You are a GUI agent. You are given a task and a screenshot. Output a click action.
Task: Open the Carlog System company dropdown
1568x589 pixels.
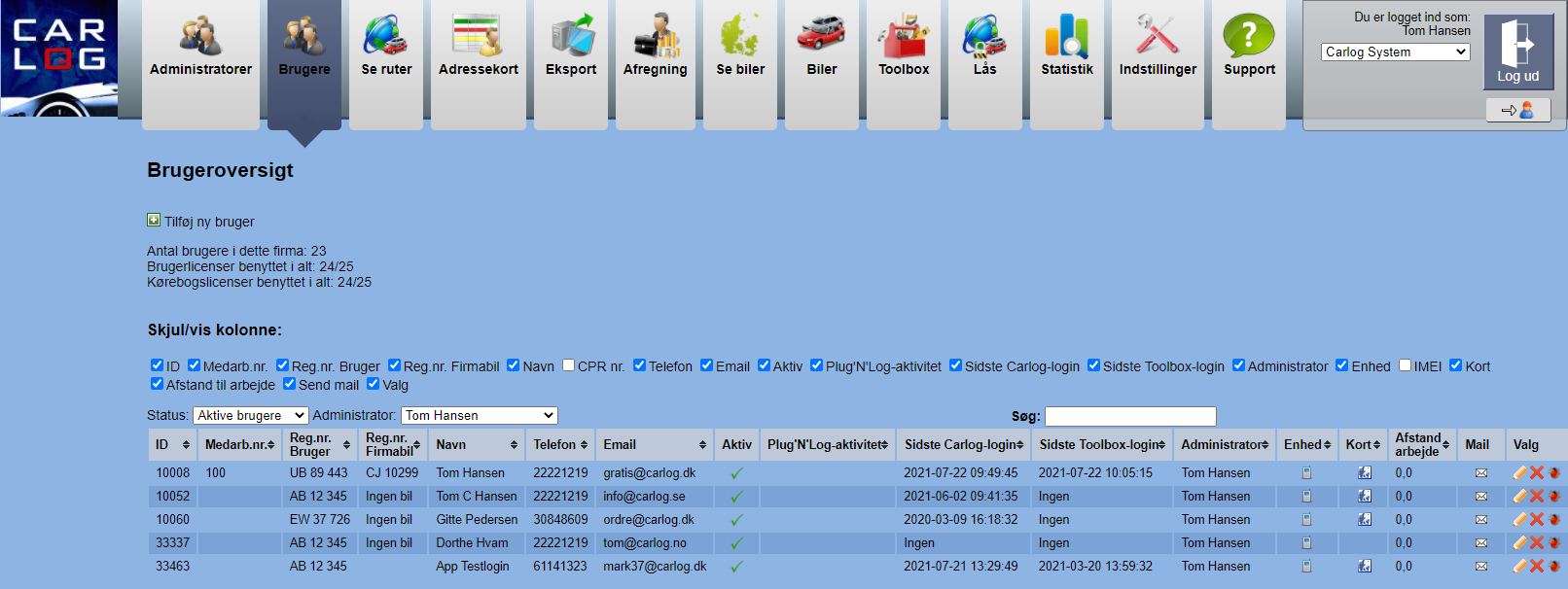1395,52
